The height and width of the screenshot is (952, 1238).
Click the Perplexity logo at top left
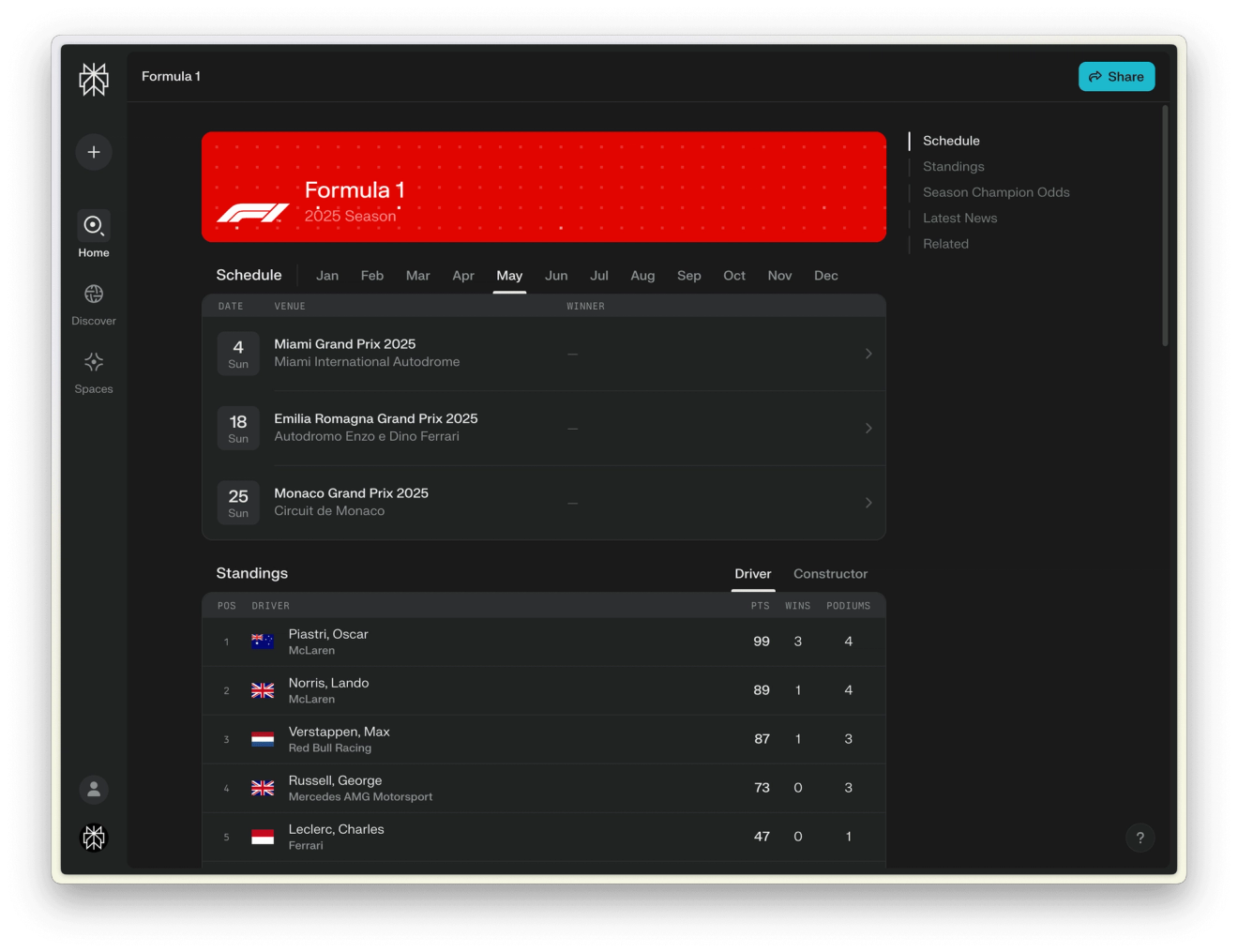[x=94, y=80]
